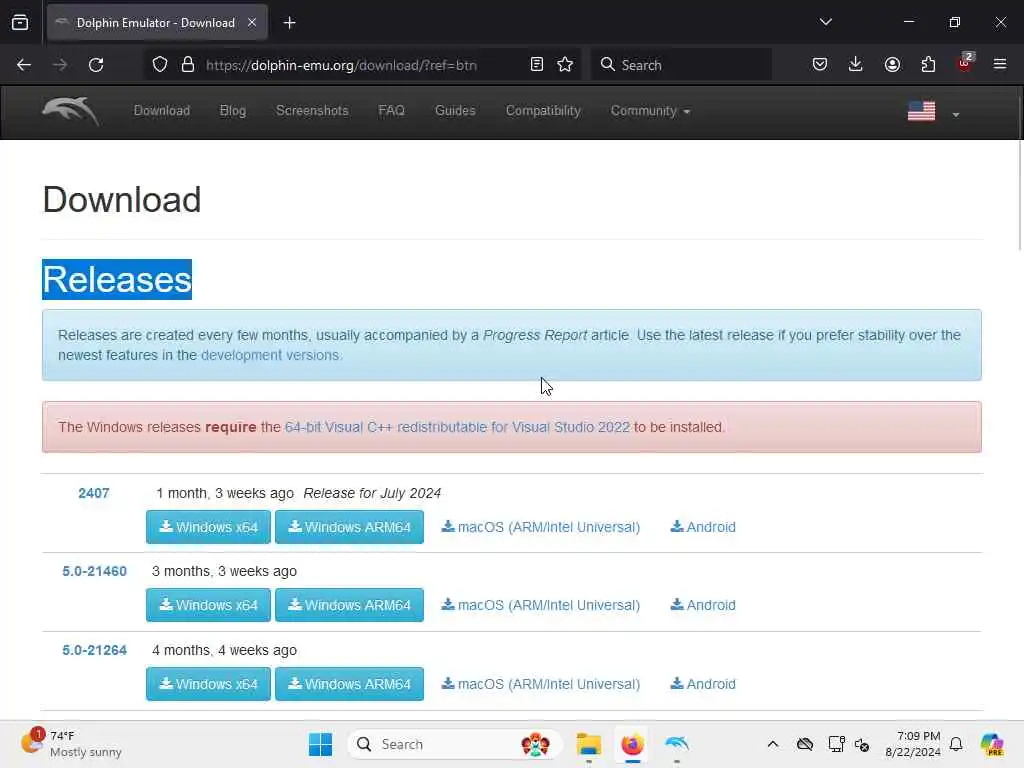Download Windows x64 build of release 2407
Screen dimensions: 1024x768
click(208, 527)
